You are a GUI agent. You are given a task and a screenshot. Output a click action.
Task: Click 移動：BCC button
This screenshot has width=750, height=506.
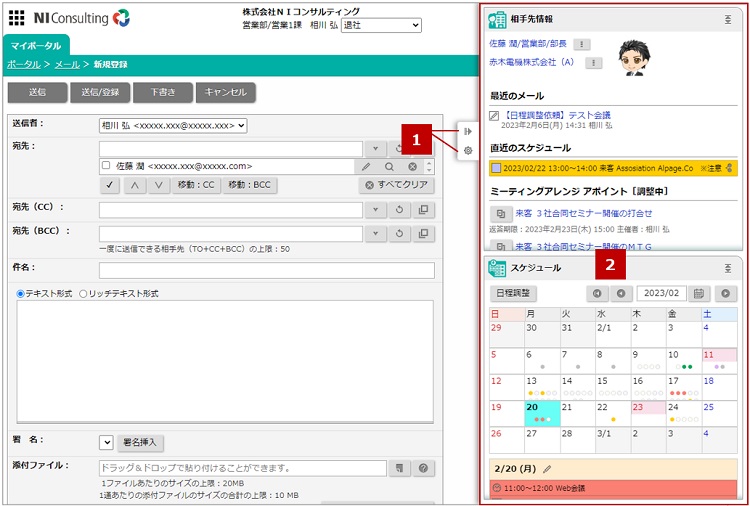250,185
